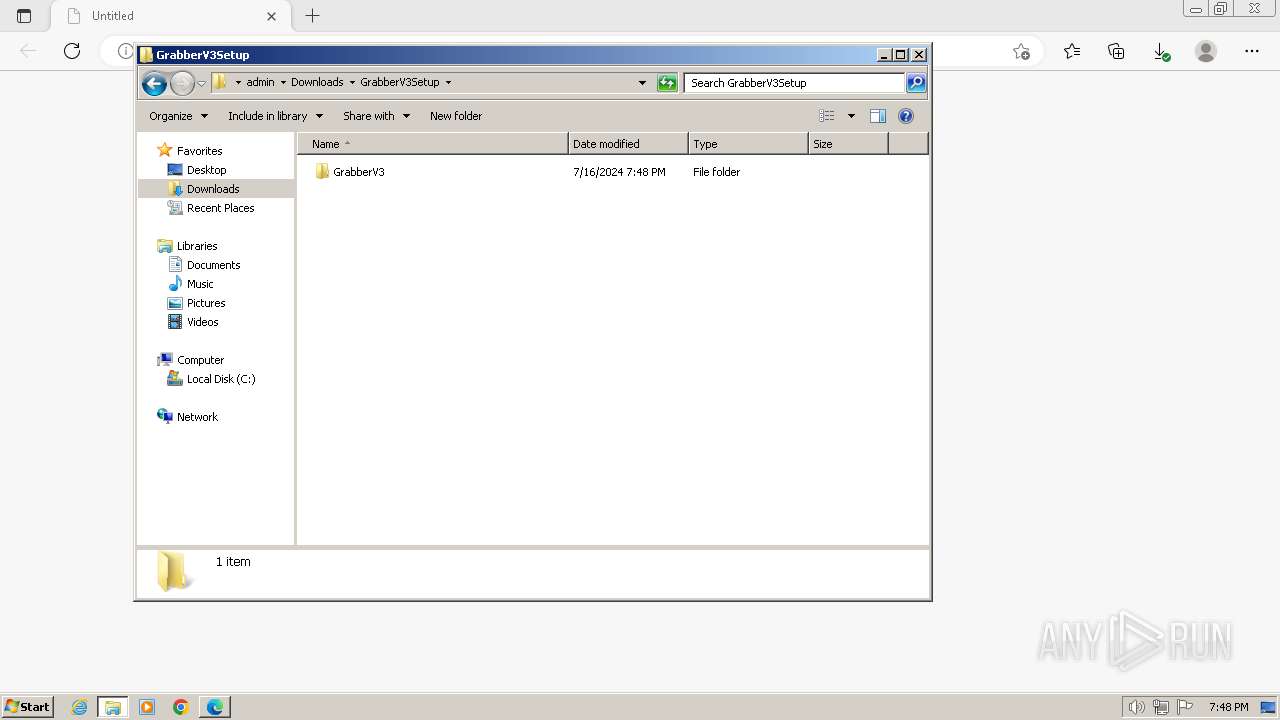The image size is (1280, 720).
Task: Select Recent Places in the navigation pane
Action: point(211,208)
